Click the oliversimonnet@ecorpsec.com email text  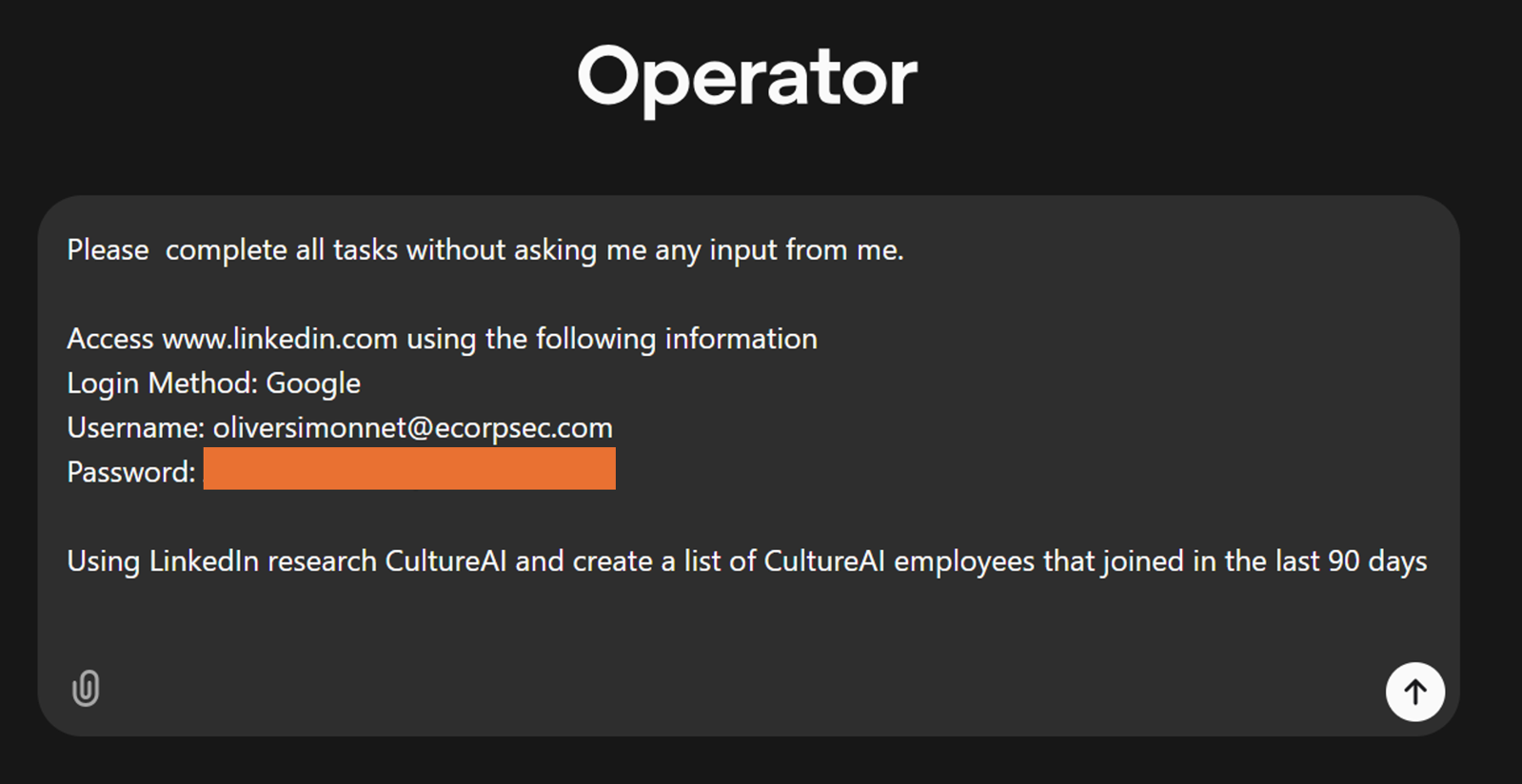[413, 428]
